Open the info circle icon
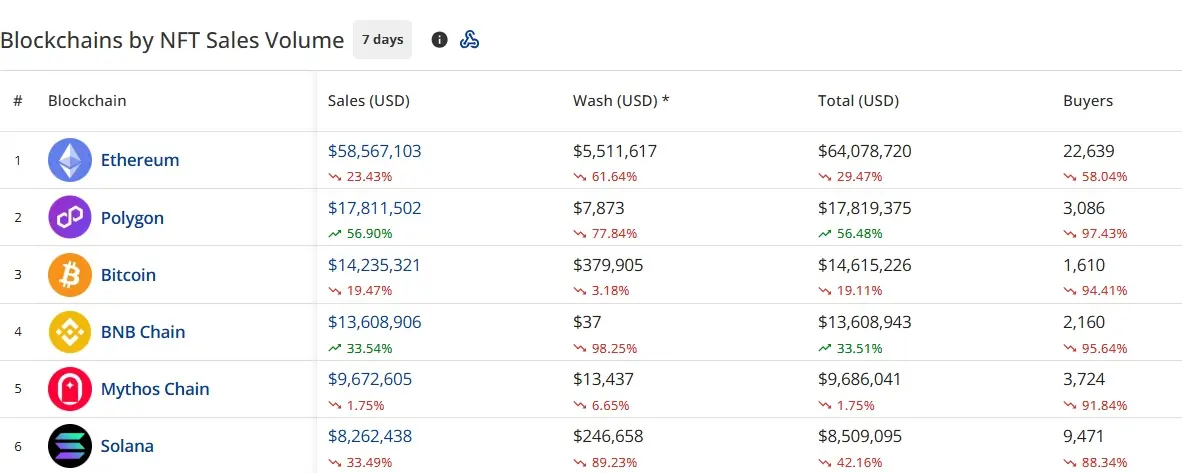Viewport: 1182px width, 473px height. 439,40
